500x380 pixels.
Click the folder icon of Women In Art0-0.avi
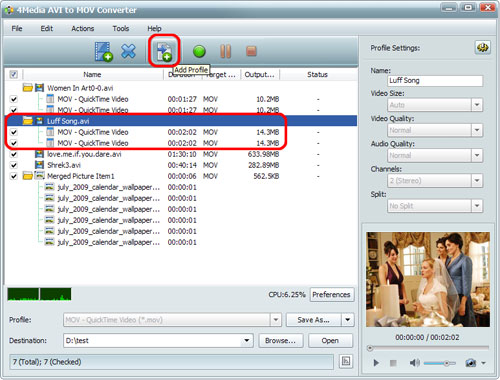(x=28, y=88)
